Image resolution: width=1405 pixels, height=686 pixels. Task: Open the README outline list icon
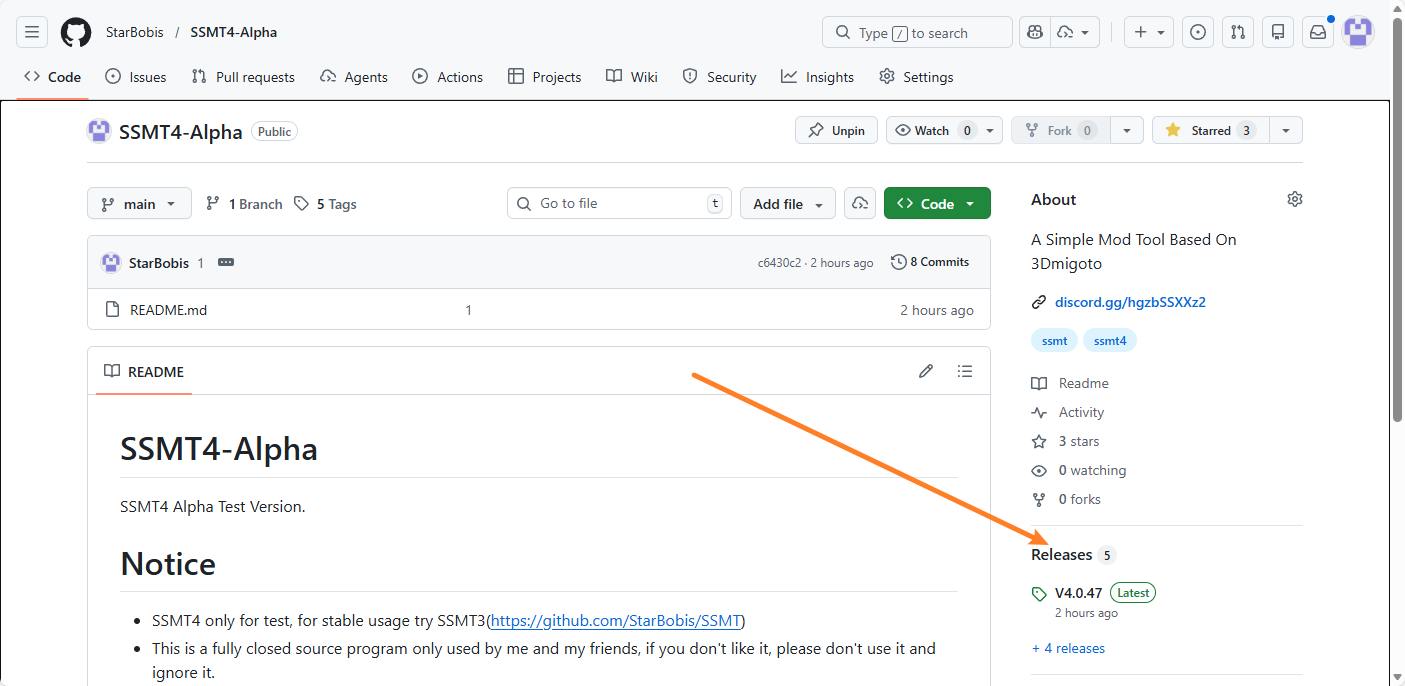[964, 371]
